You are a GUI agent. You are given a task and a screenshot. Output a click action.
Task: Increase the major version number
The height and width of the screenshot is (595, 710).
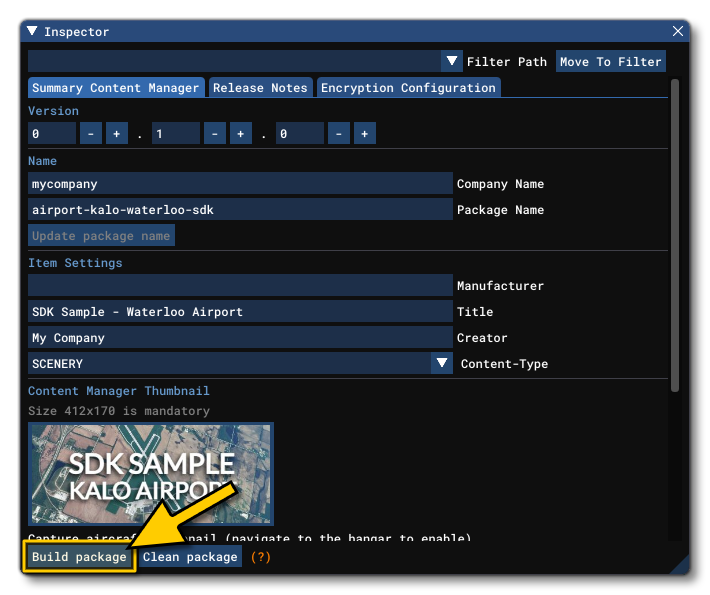pyautogui.click(x=117, y=134)
